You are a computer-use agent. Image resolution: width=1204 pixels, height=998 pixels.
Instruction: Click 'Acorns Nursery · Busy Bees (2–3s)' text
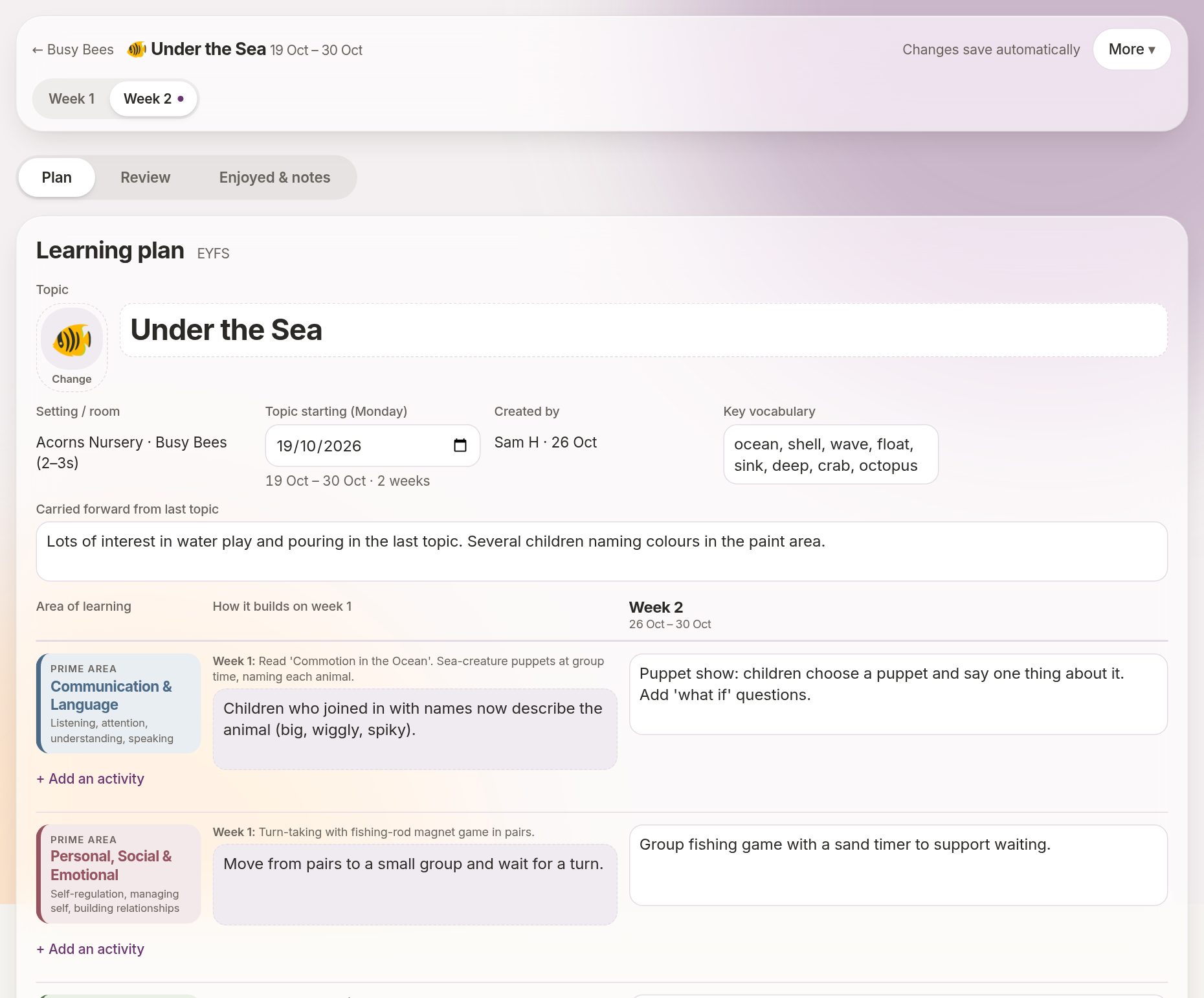(131, 452)
